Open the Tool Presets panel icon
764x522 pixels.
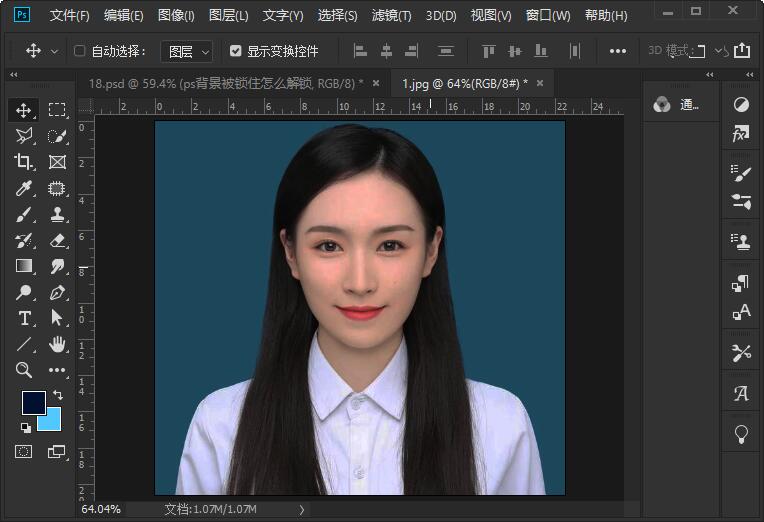(741, 353)
